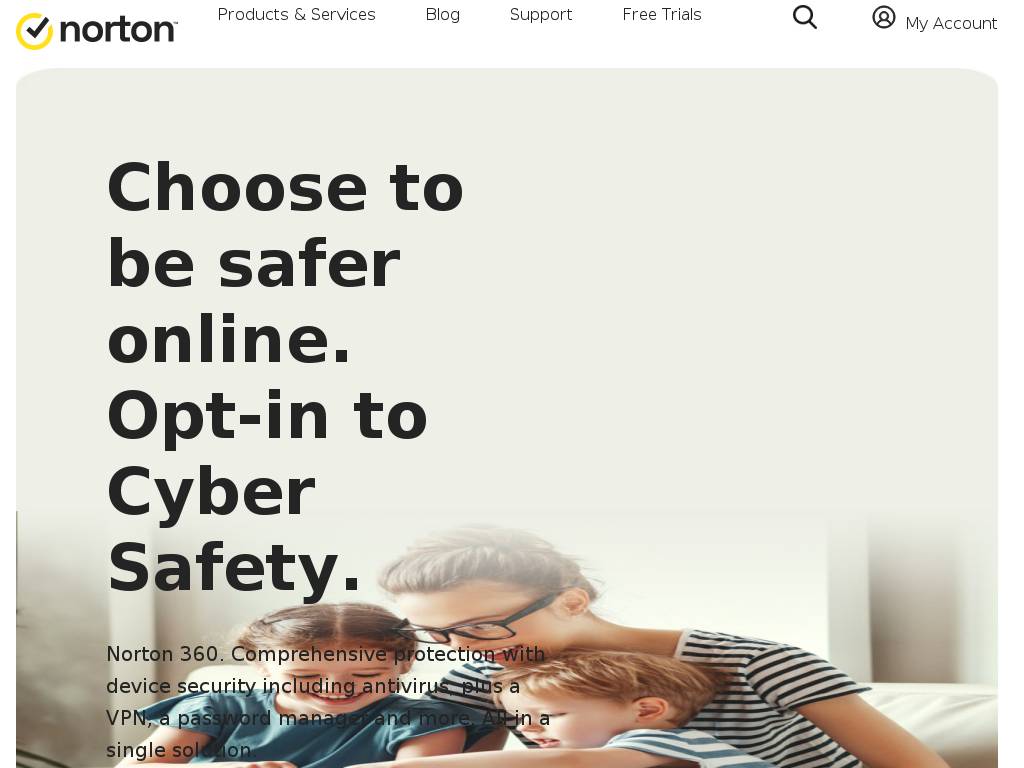This screenshot has height=768, width=1024.
Task: Click the user profile account icon
Action: (884, 17)
